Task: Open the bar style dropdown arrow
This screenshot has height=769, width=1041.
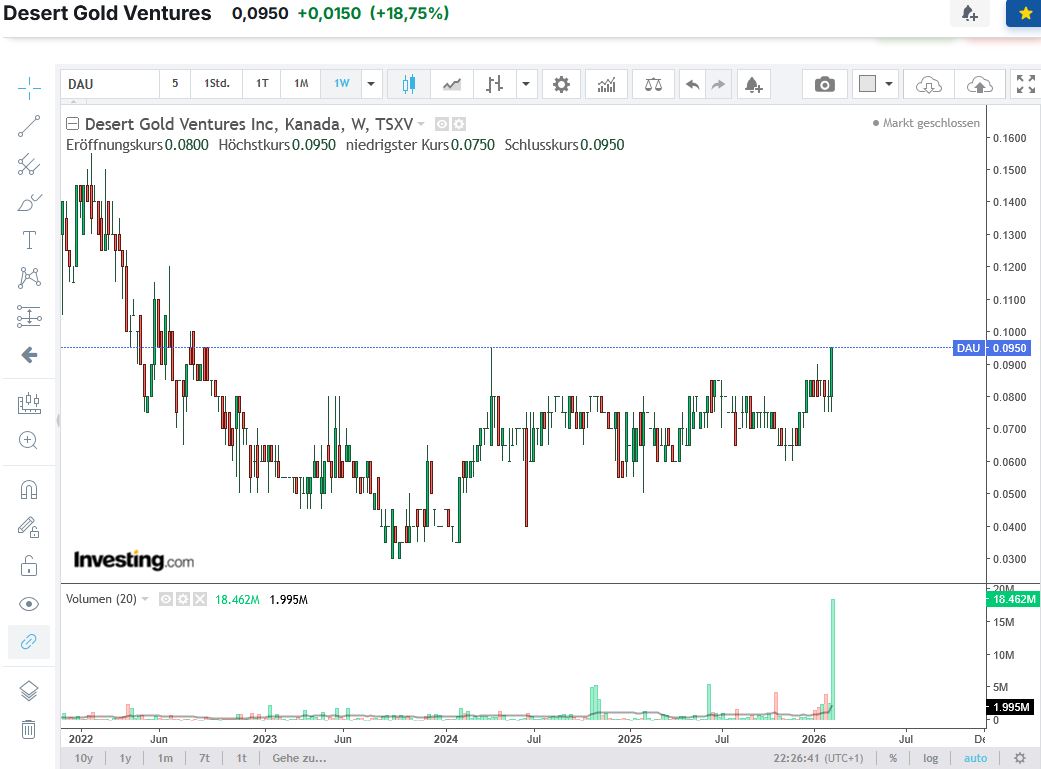Action: click(526, 84)
